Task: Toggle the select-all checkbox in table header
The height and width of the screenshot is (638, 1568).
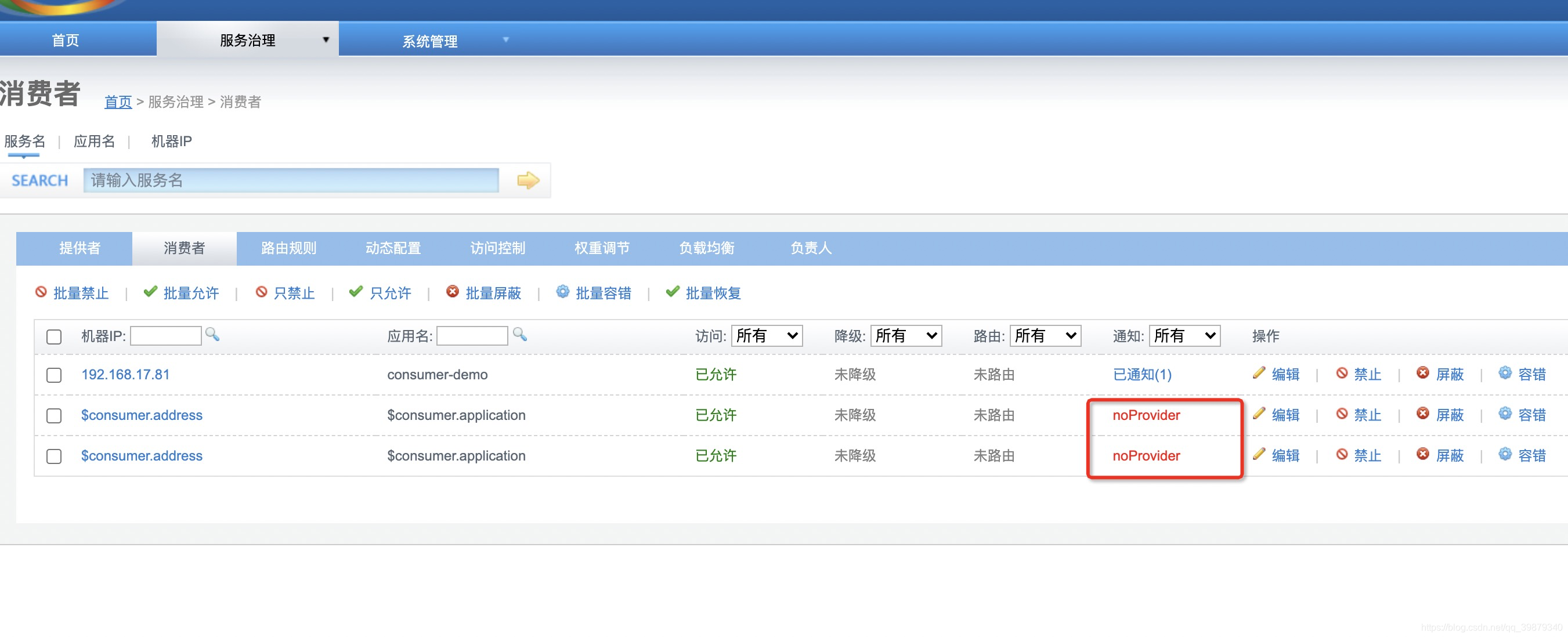Action: (x=54, y=336)
